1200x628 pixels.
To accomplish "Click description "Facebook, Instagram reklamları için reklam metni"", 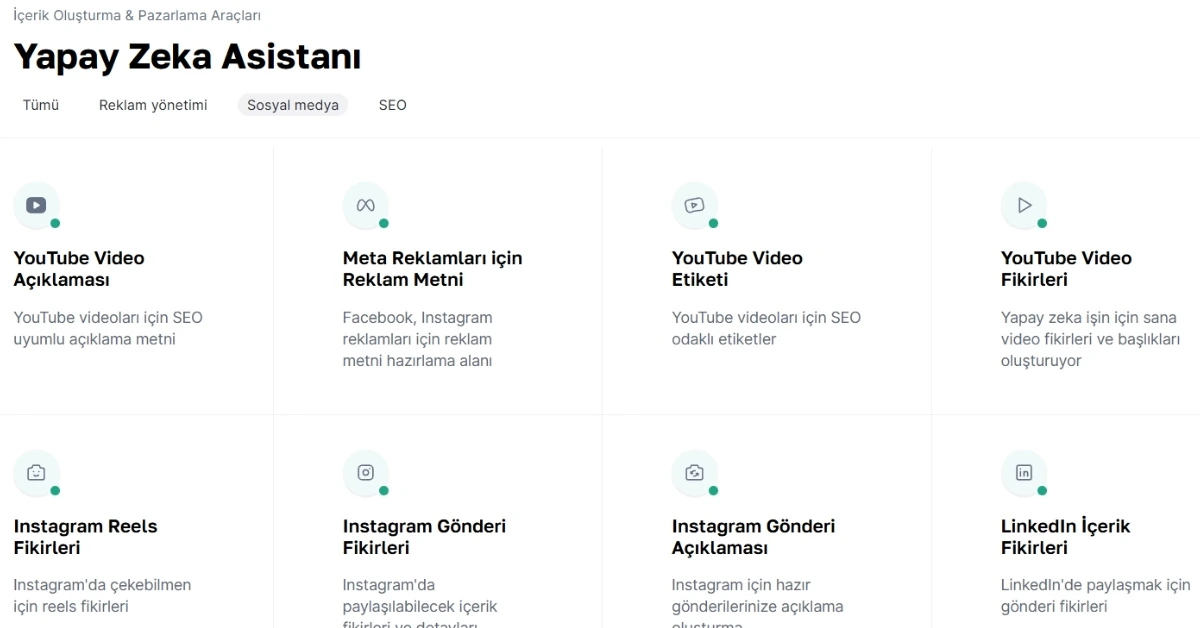I will click(x=418, y=339).
